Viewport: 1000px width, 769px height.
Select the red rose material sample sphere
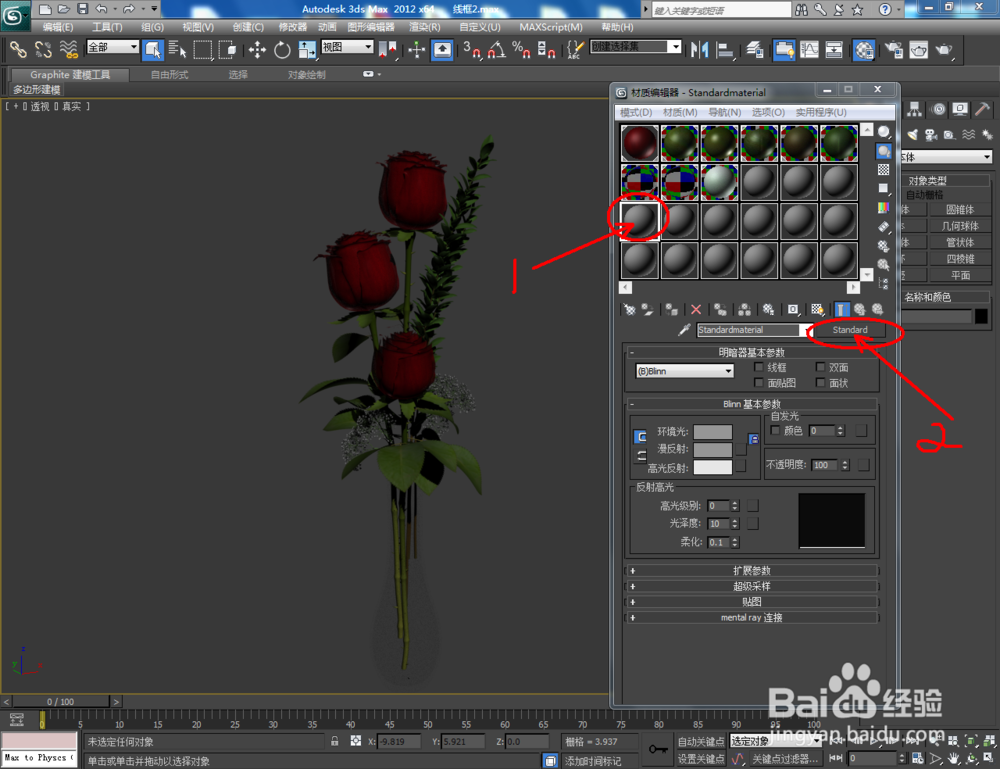(x=640, y=143)
